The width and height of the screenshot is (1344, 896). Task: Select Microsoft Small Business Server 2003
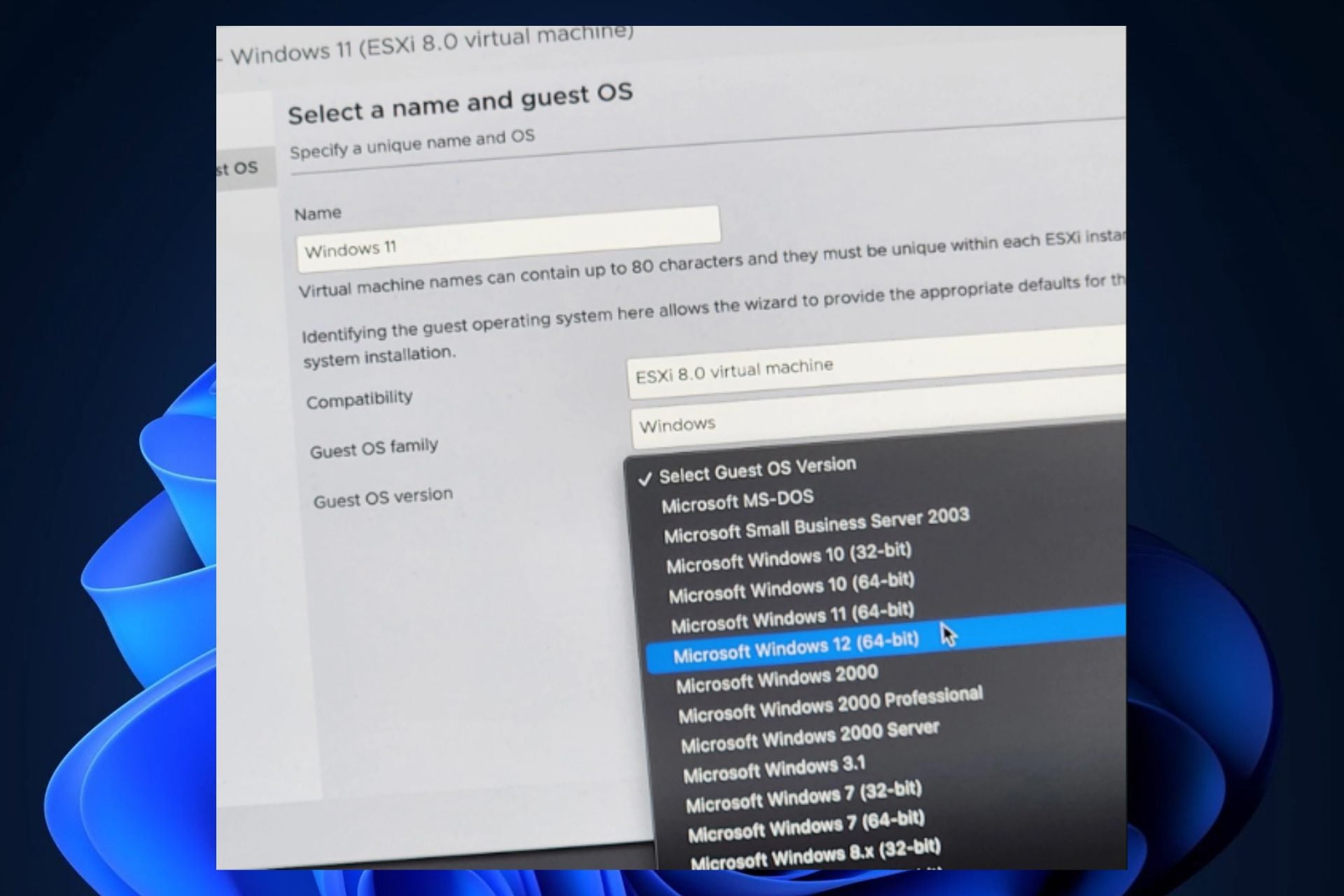[816, 525]
